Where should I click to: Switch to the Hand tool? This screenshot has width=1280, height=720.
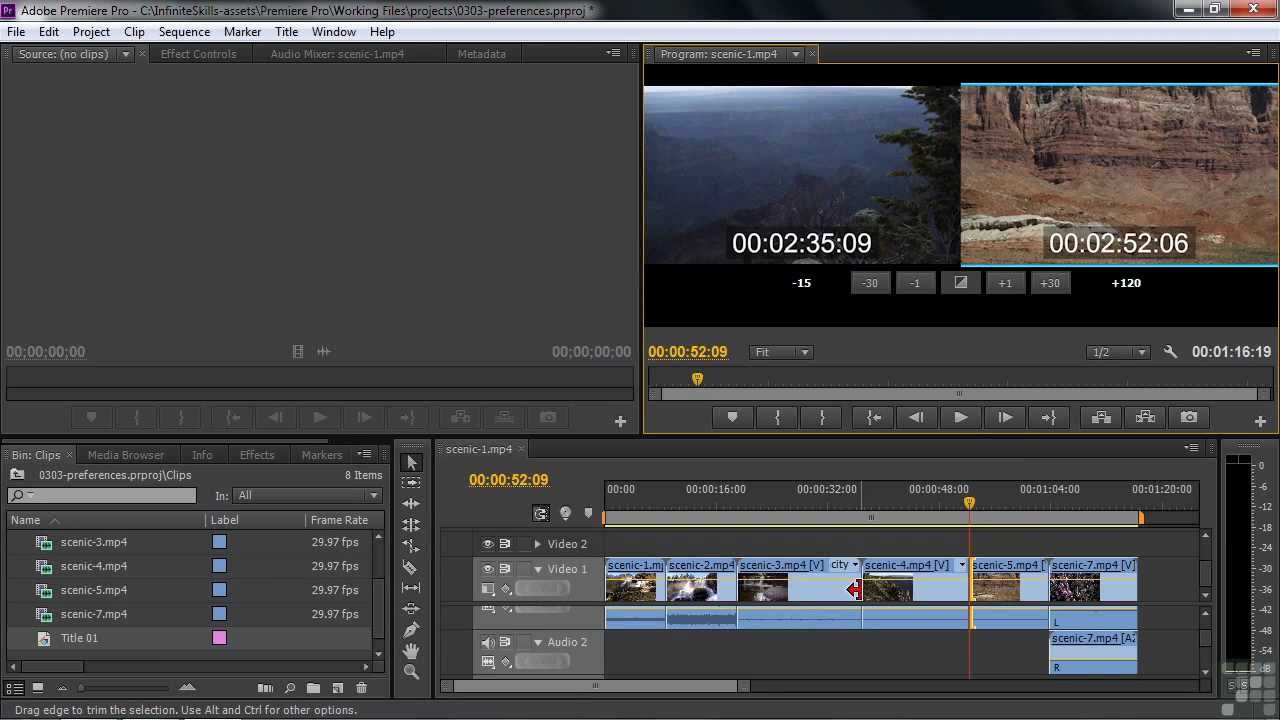411,651
